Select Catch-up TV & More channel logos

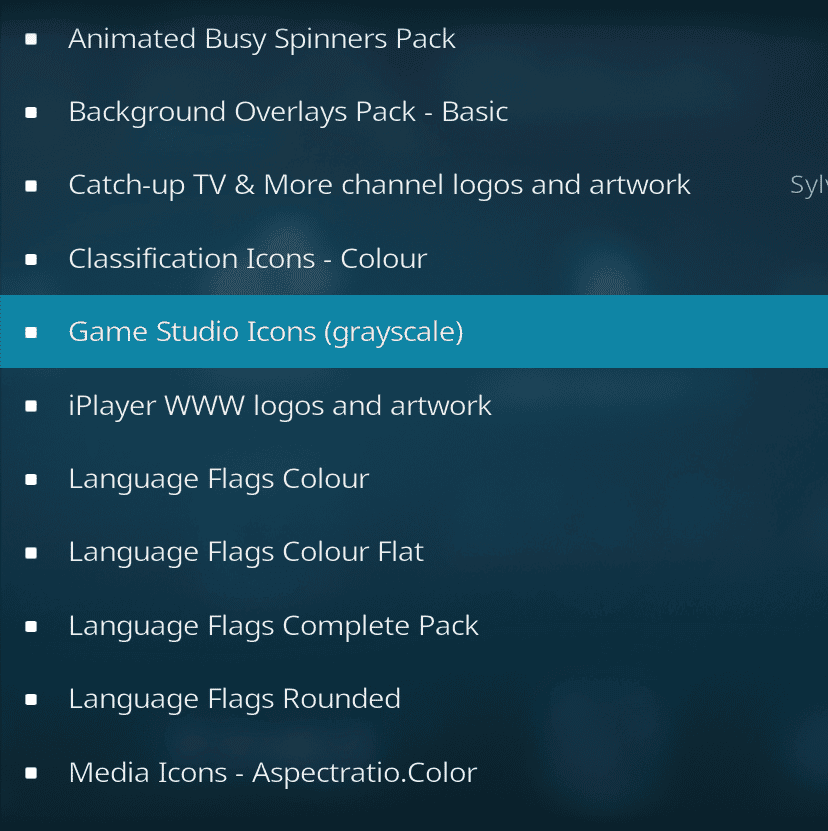(x=379, y=185)
